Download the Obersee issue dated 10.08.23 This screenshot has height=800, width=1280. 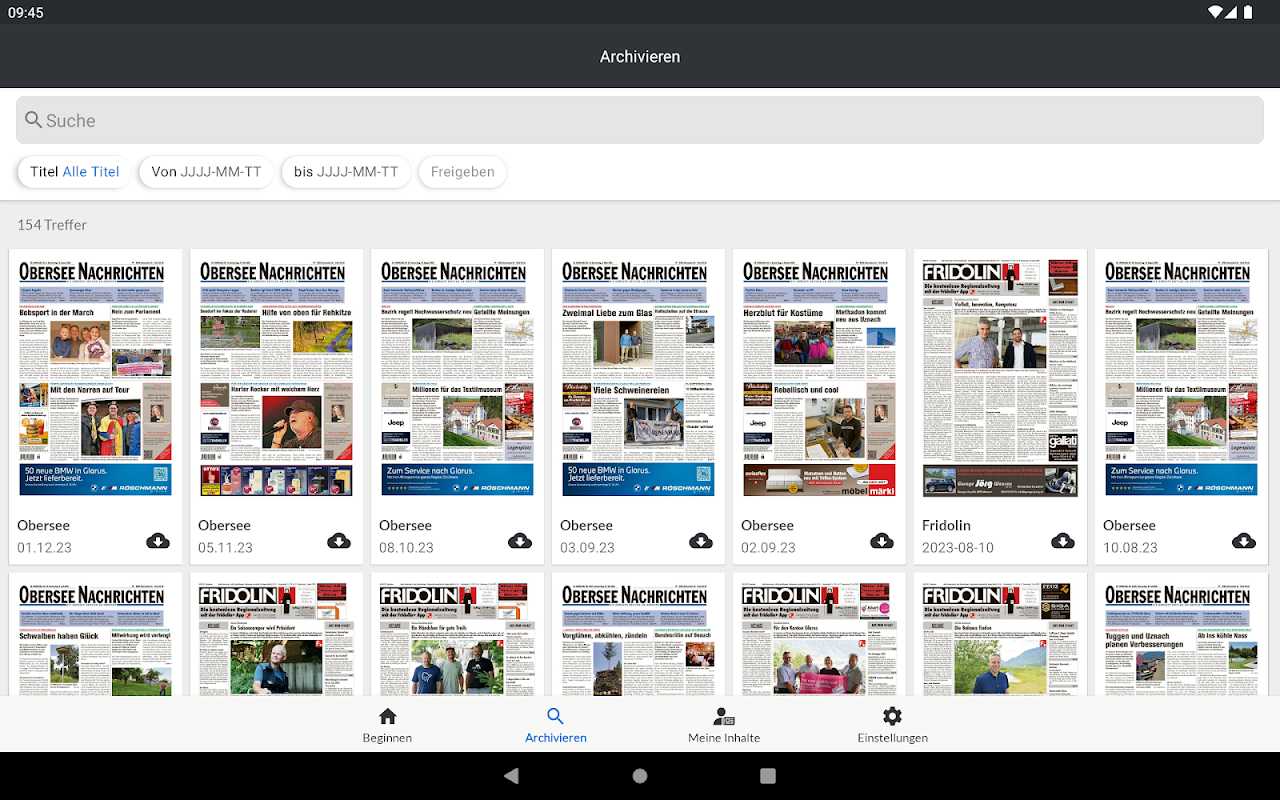click(x=1244, y=541)
